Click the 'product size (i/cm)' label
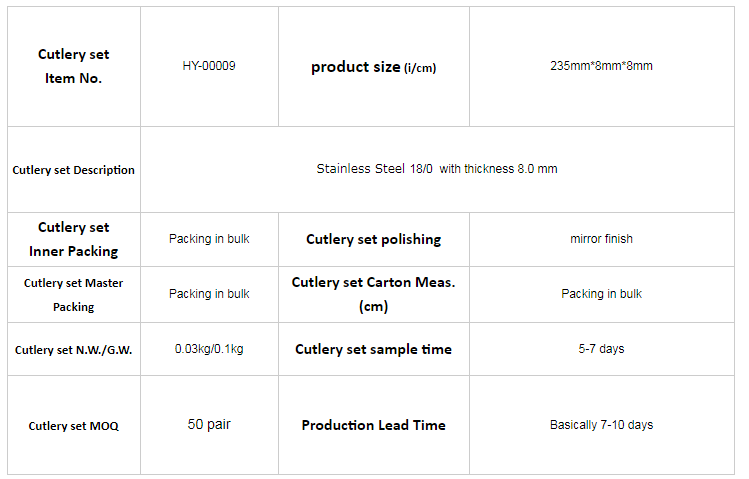The width and height of the screenshot is (749, 479). pyautogui.click(x=374, y=67)
